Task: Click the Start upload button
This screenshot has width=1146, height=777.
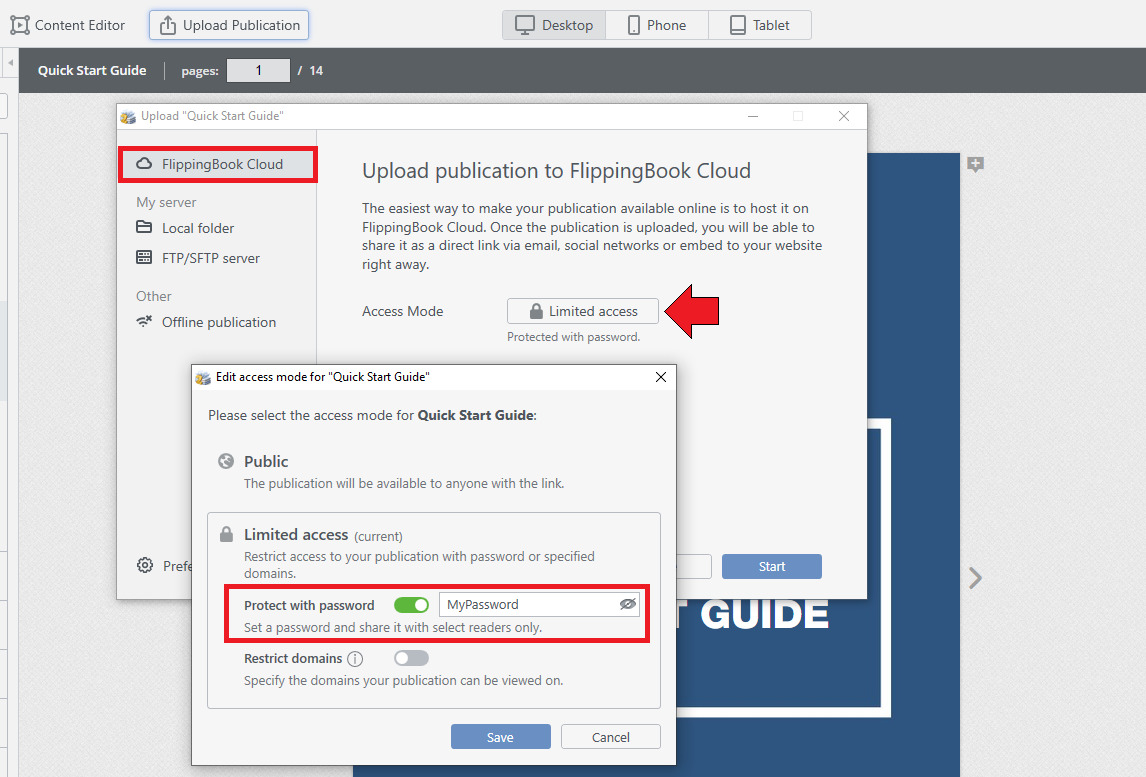Action: click(x=772, y=566)
